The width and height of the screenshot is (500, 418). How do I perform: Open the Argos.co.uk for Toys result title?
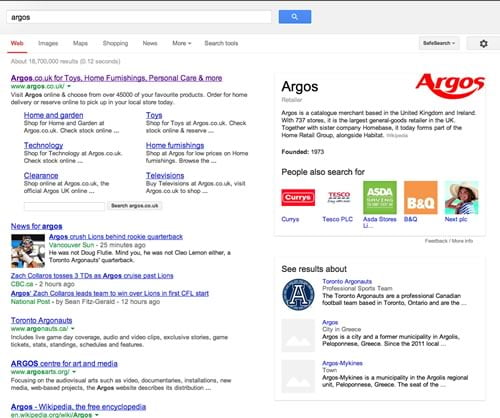116,78
